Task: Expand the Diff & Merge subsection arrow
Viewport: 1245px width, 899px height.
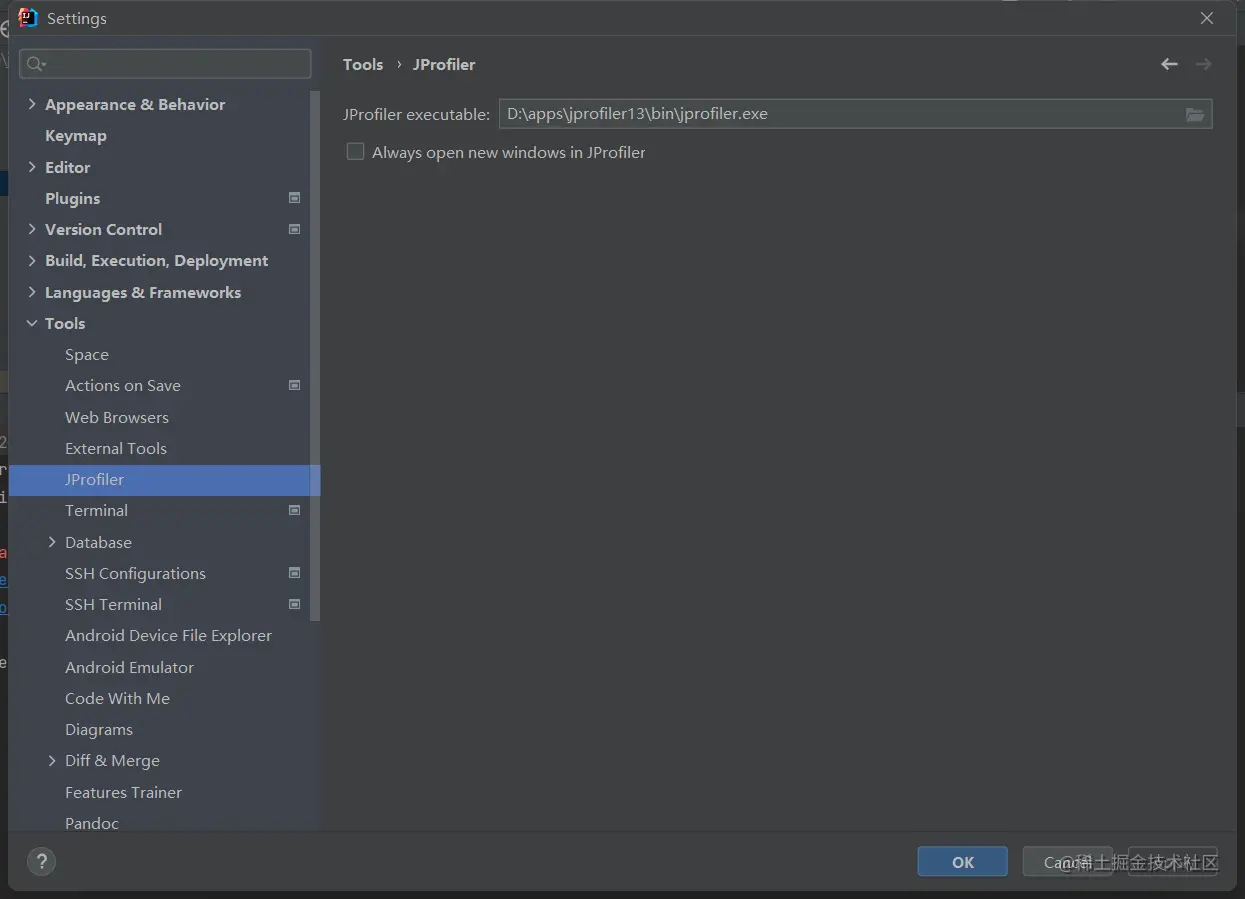Action: pos(52,760)
